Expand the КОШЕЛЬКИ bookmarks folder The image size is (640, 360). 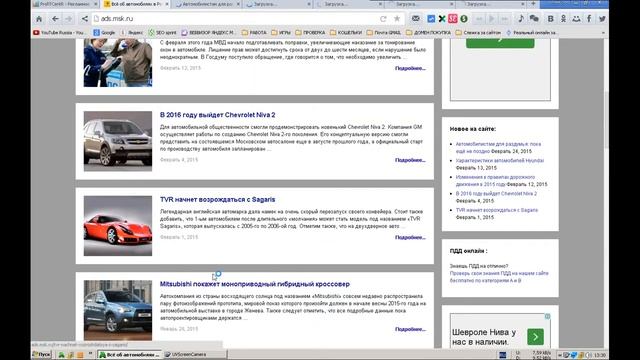point(346,32)
